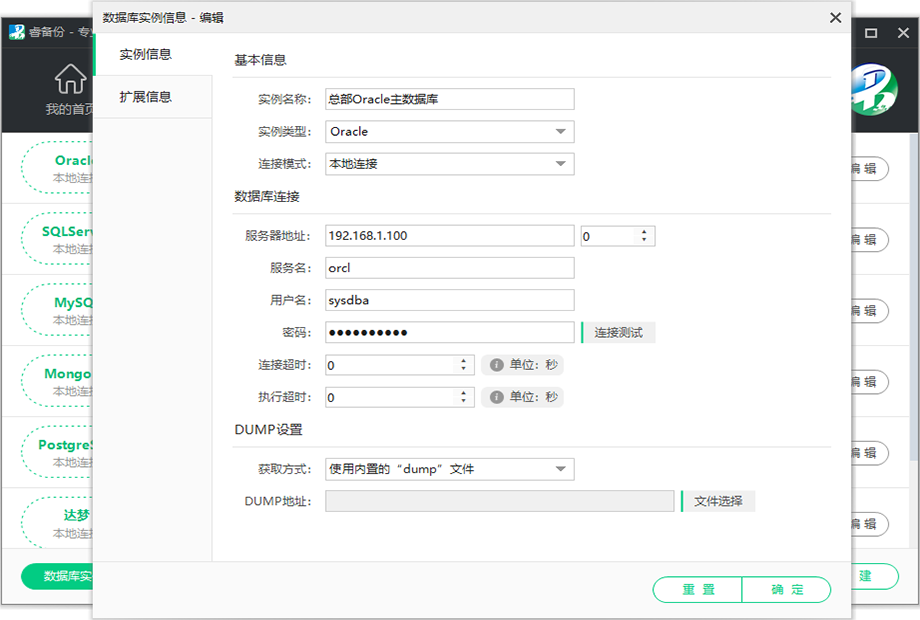Select the MongoDB instance card in main window
920x620 pixels.
58,381
